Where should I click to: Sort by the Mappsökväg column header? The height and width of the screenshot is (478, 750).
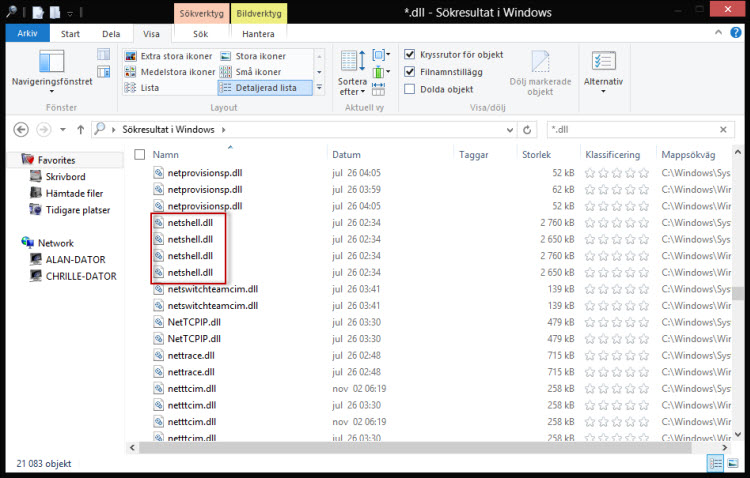tap(688, 155)
